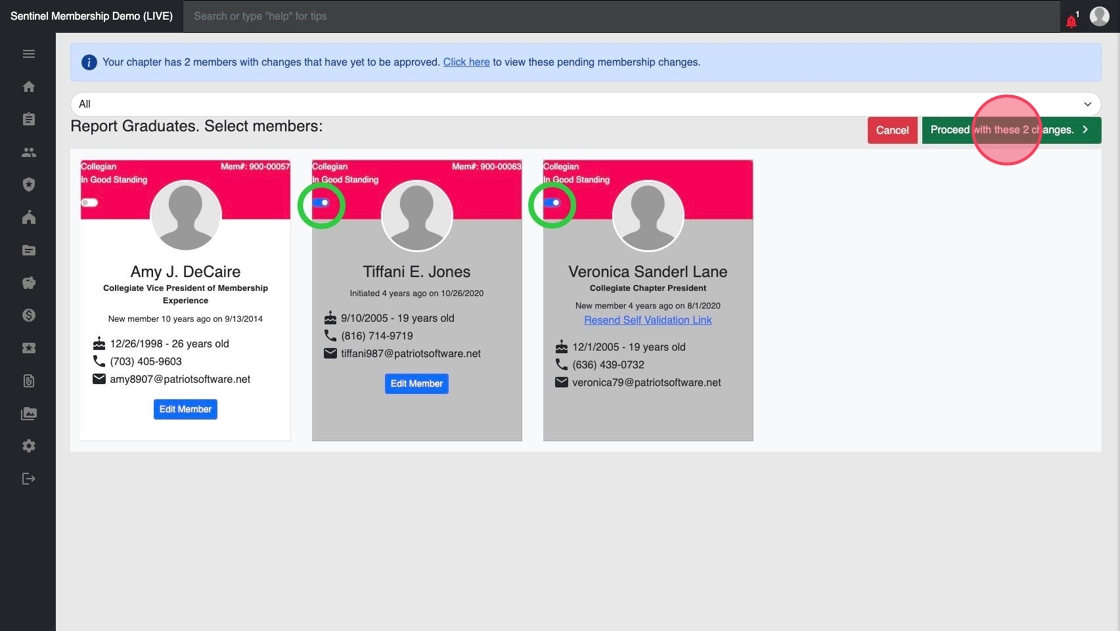Expand the All filter dropdown
The width and height of the screenshot is (1120, 631).
tap(586, 104)
